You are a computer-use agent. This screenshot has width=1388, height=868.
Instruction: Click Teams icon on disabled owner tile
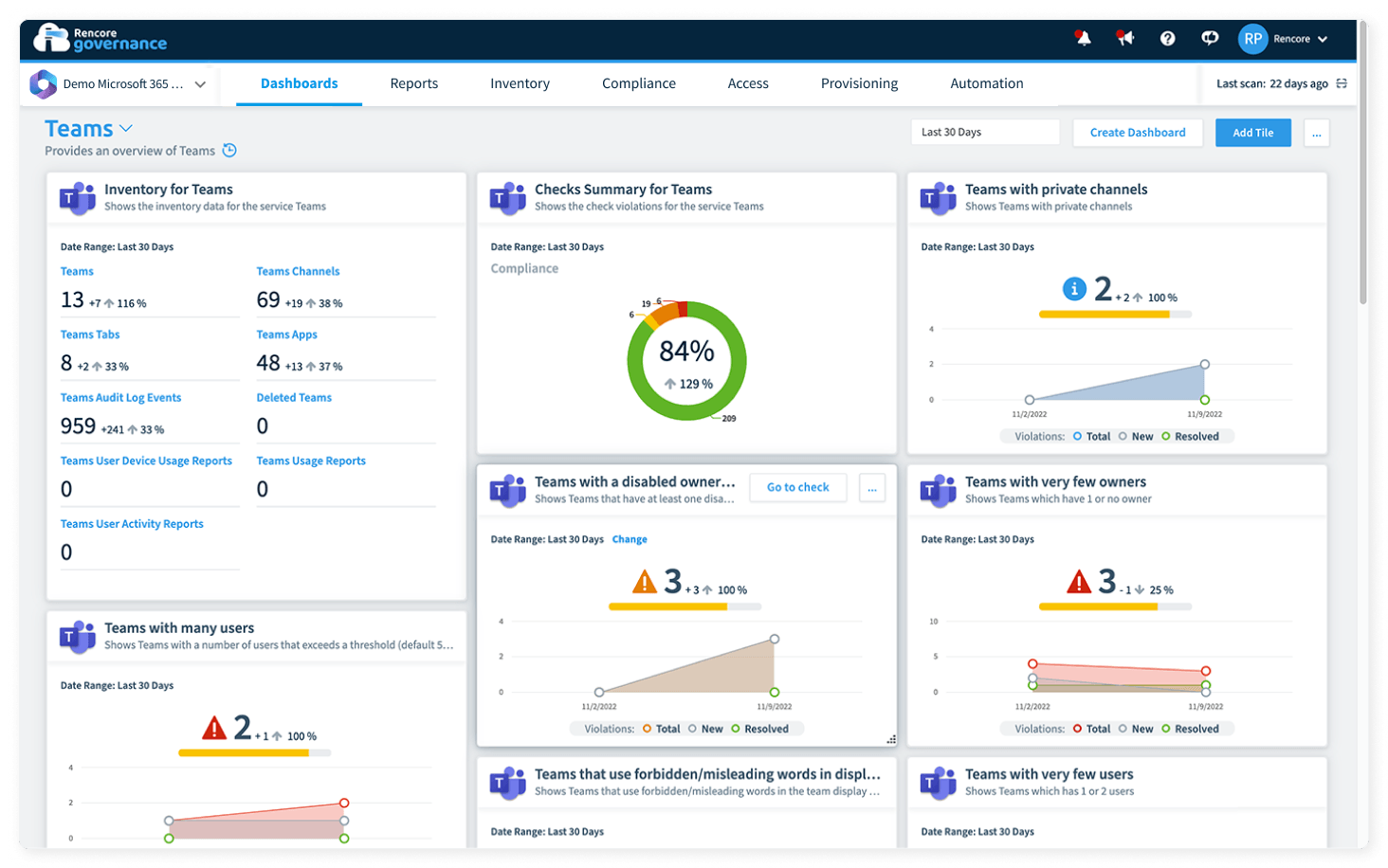tap(508, 491)
